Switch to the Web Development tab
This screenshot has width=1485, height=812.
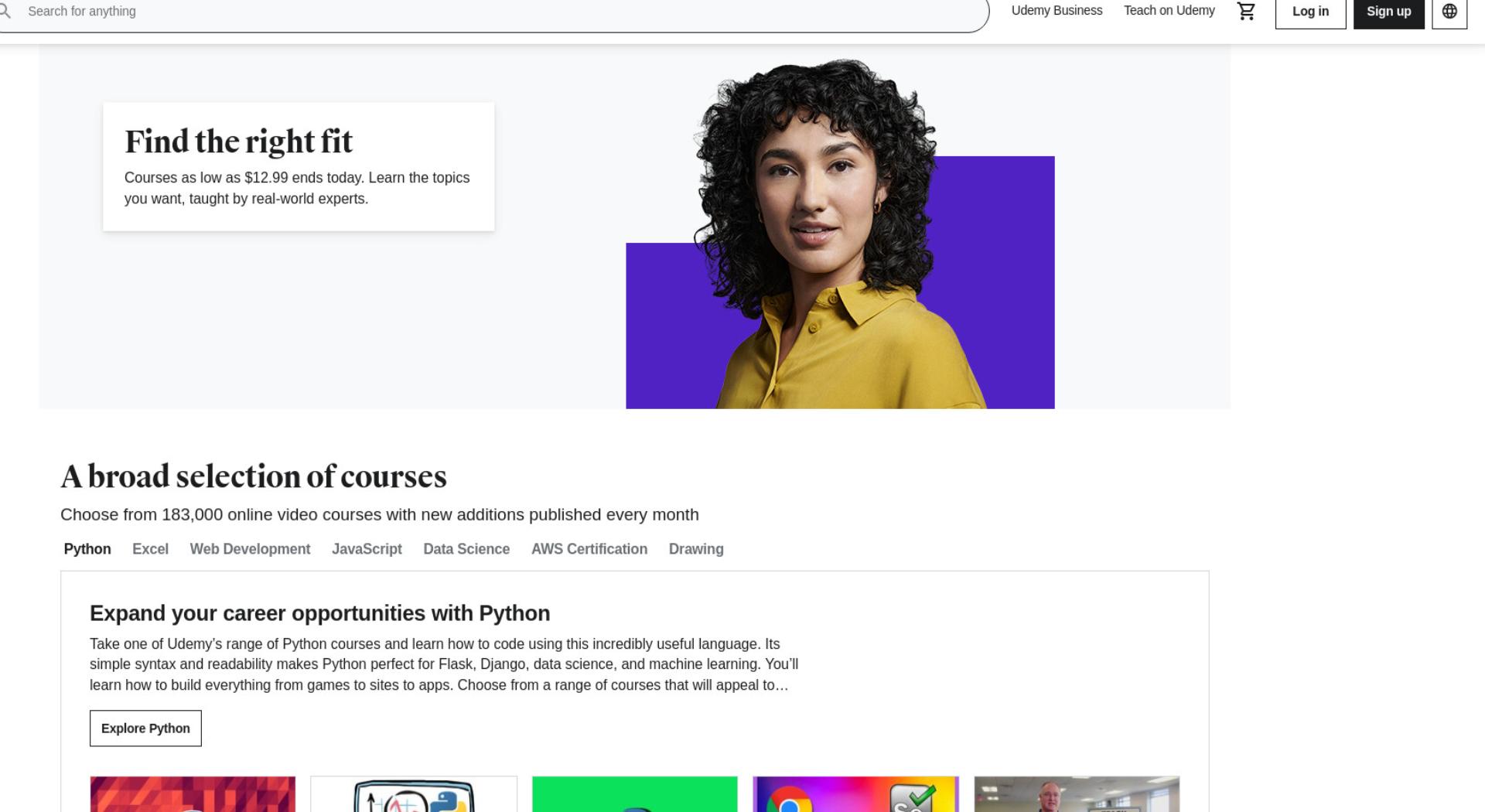pos(250,549)
